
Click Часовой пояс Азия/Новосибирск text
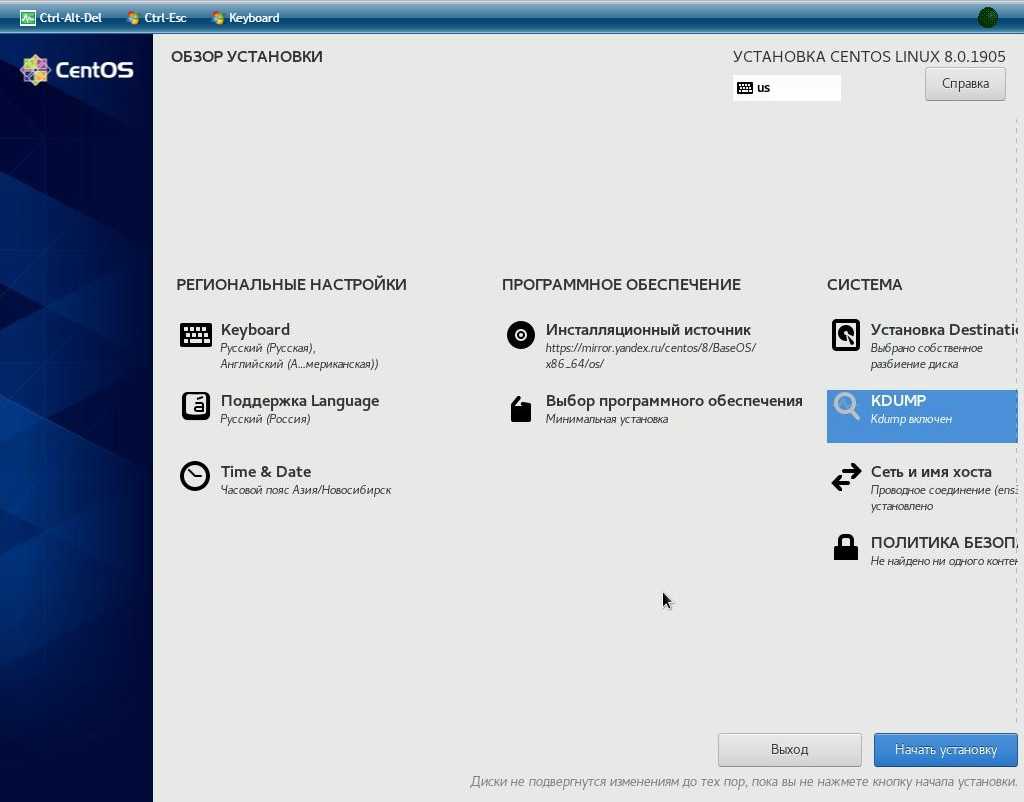click(x=306, y=490)
